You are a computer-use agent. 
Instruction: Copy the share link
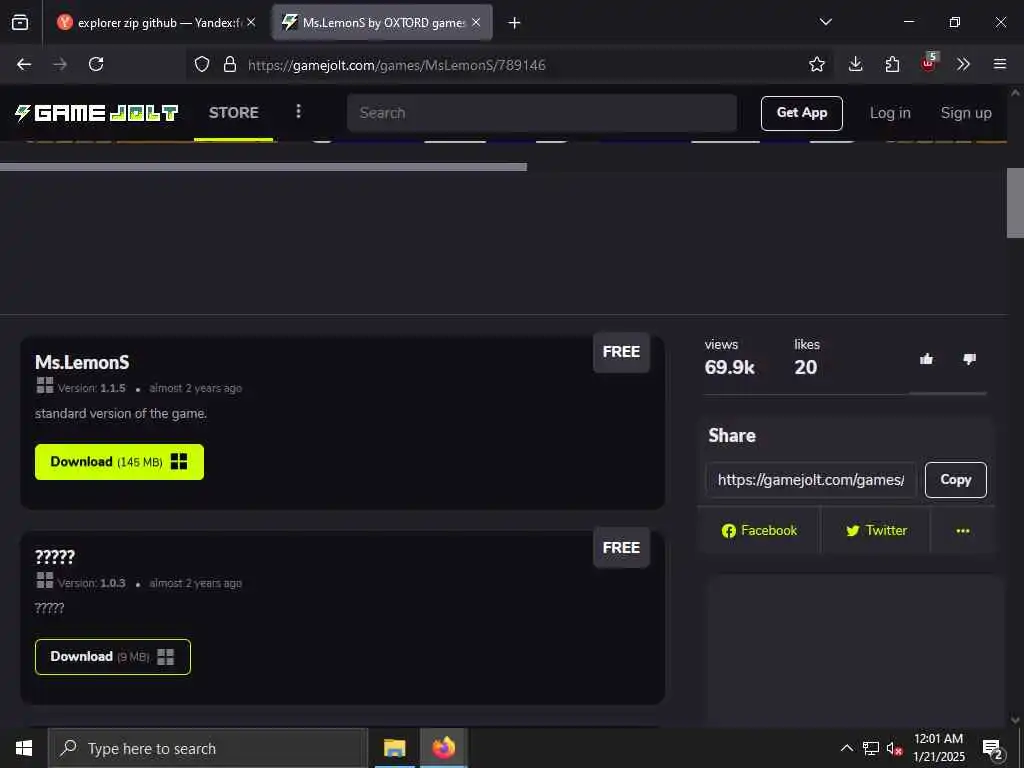tap(955, 480)
